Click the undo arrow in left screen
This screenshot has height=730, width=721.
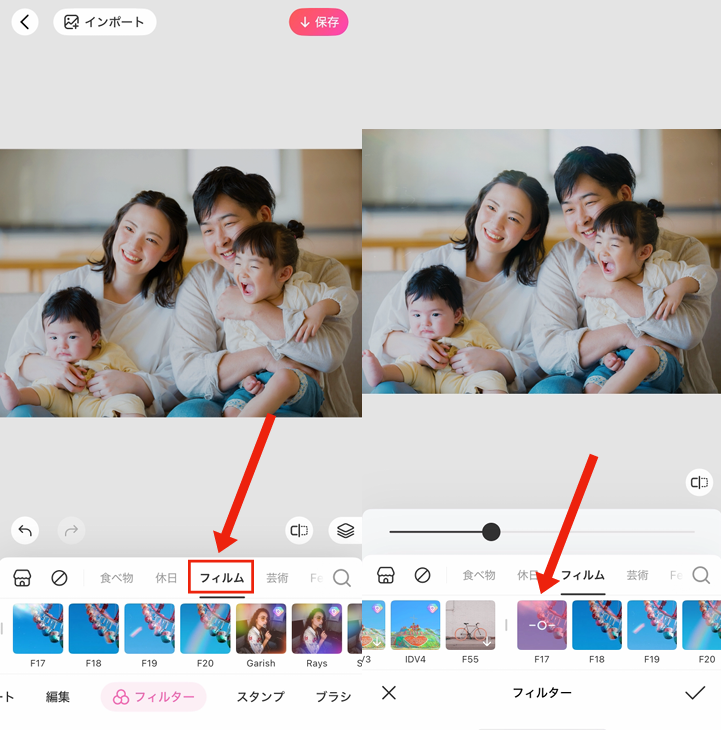click(25, 530)
